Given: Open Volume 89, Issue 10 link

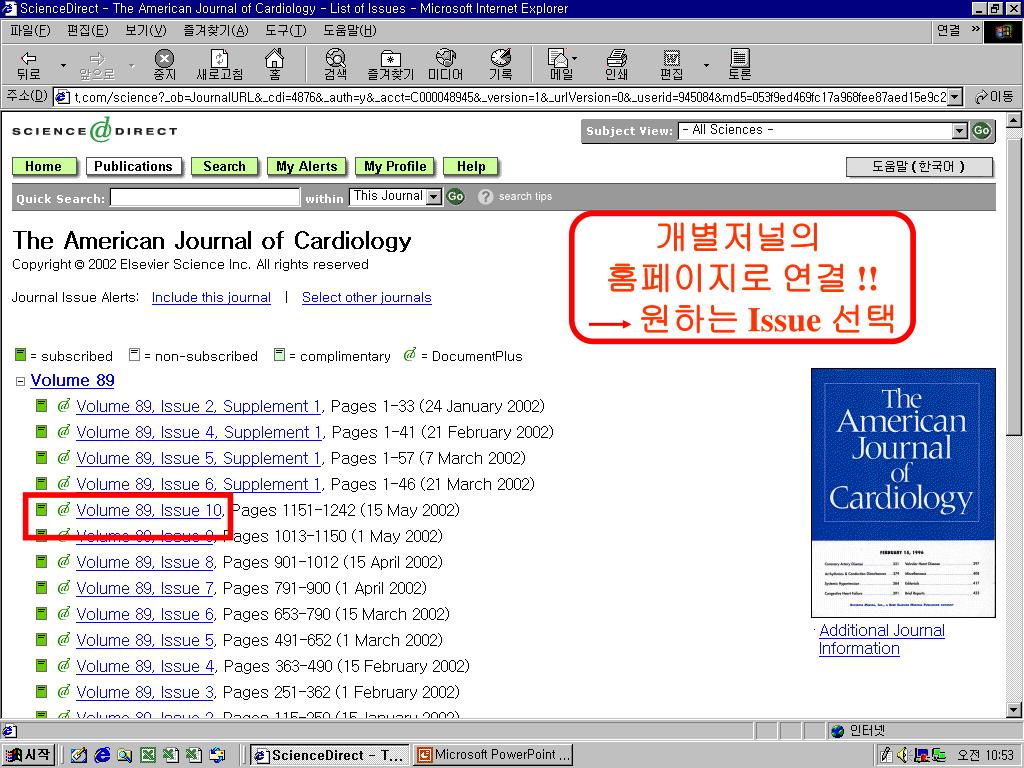Looking at the screenshot, I should tap(150, 510).
